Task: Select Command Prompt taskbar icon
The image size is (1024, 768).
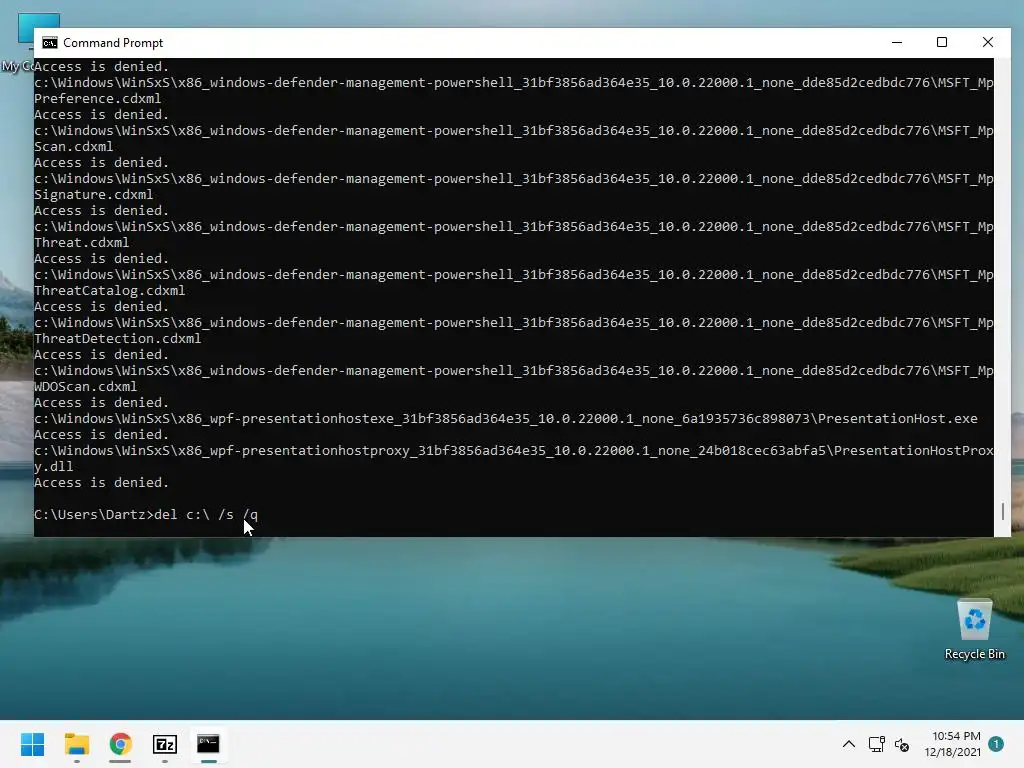Action: click(x=208, y=744)
